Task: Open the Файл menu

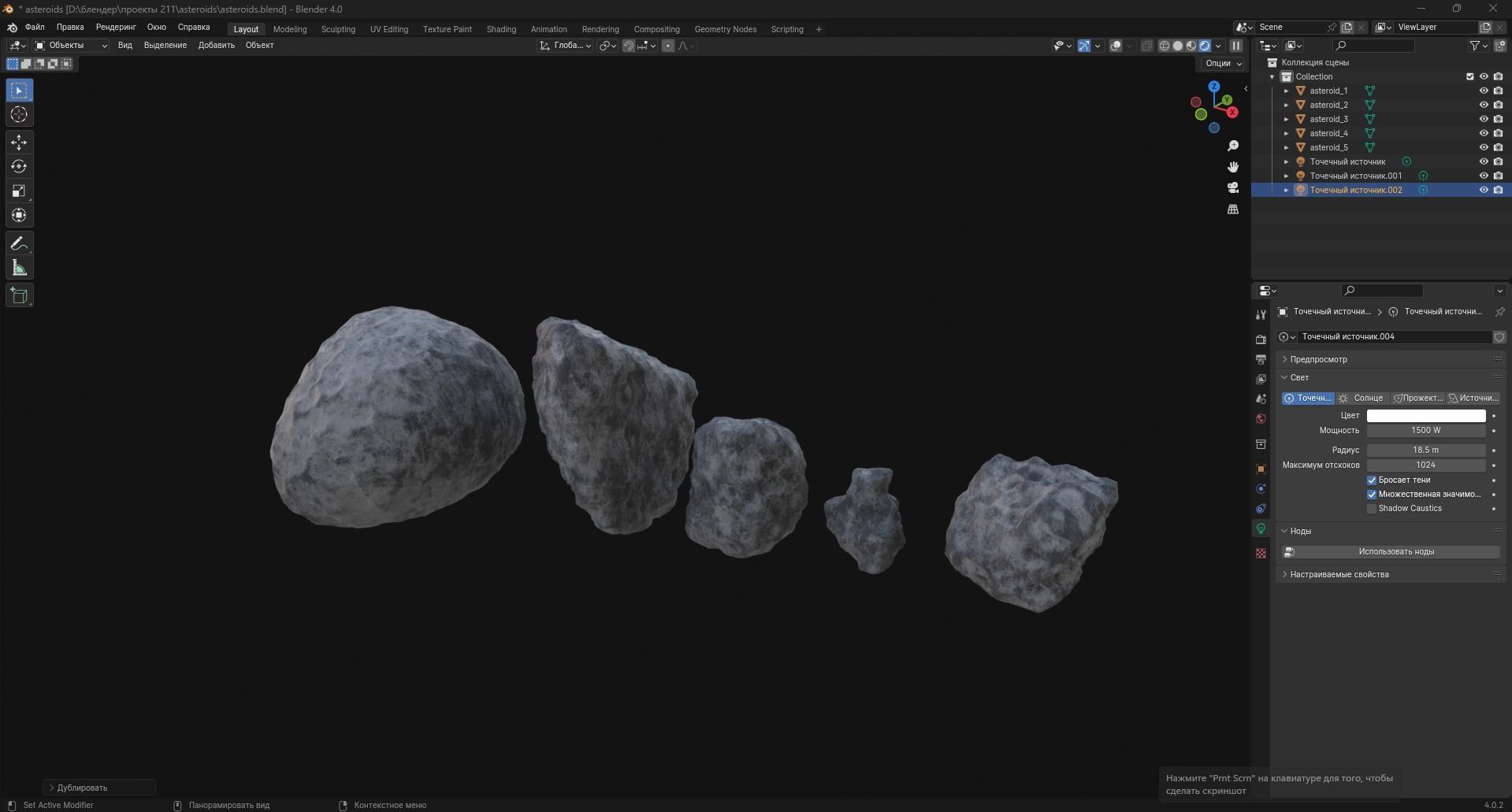Action: click(x=35, y=27)
